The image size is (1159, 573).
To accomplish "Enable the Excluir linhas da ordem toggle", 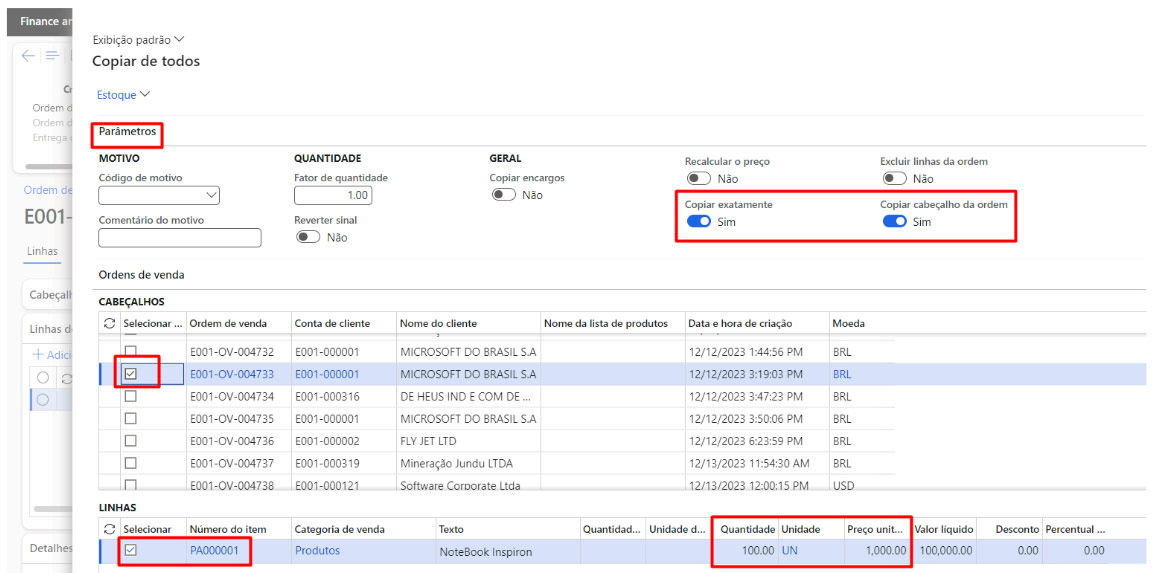I will click(x=894, y=179).
